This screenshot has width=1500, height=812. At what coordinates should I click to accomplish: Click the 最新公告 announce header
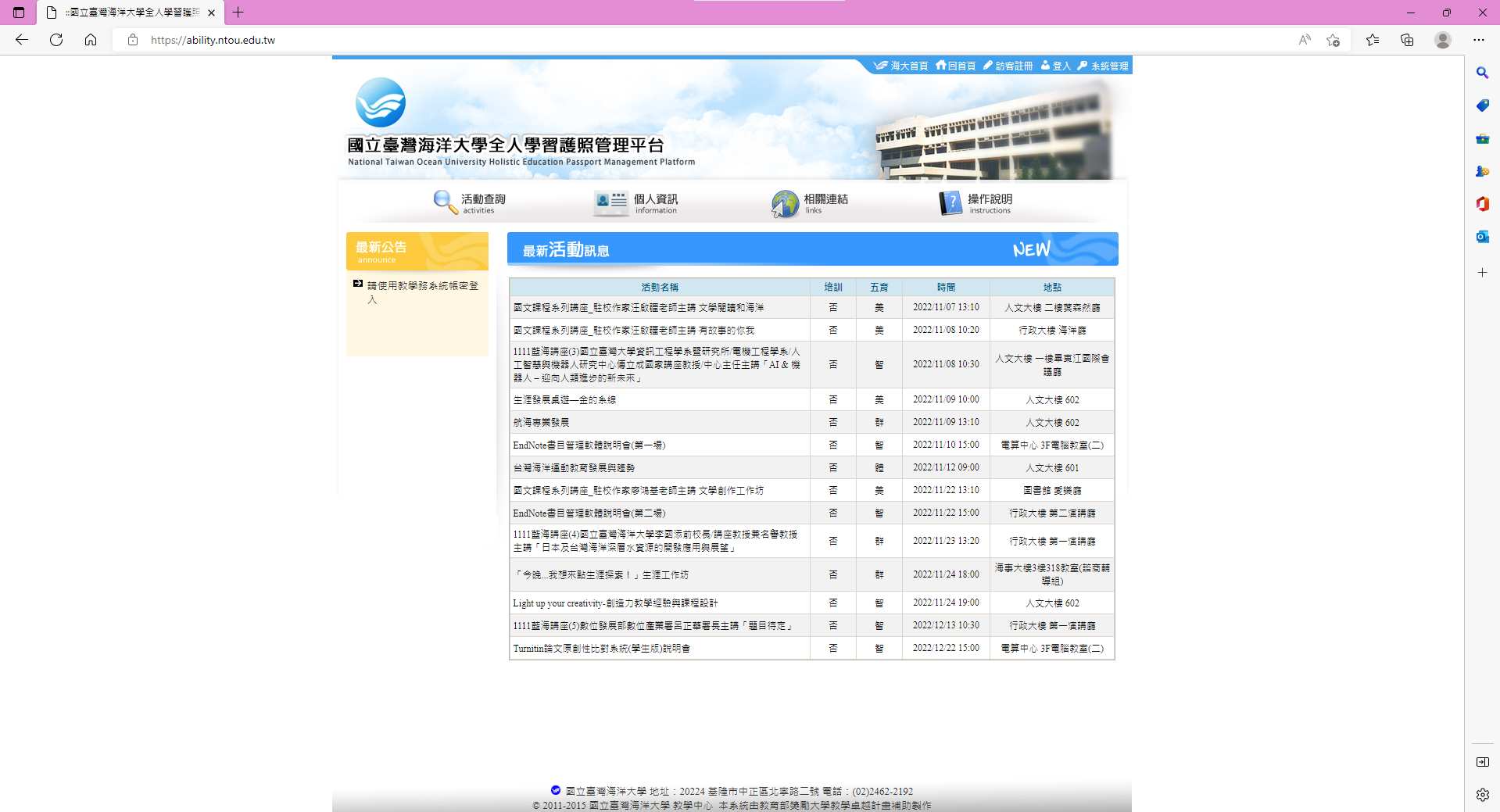[x=417, y=251]
